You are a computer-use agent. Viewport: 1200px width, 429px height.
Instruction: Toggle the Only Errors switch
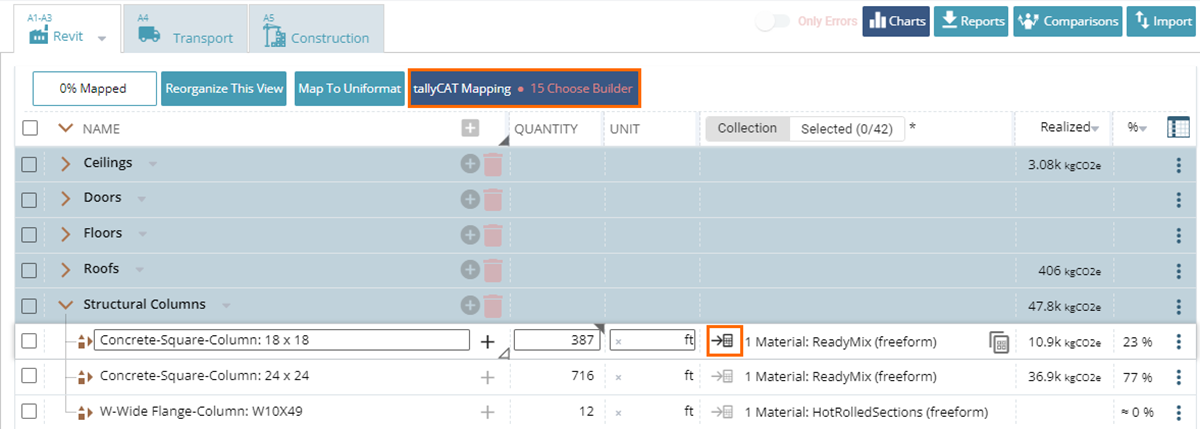pos(772,22)
